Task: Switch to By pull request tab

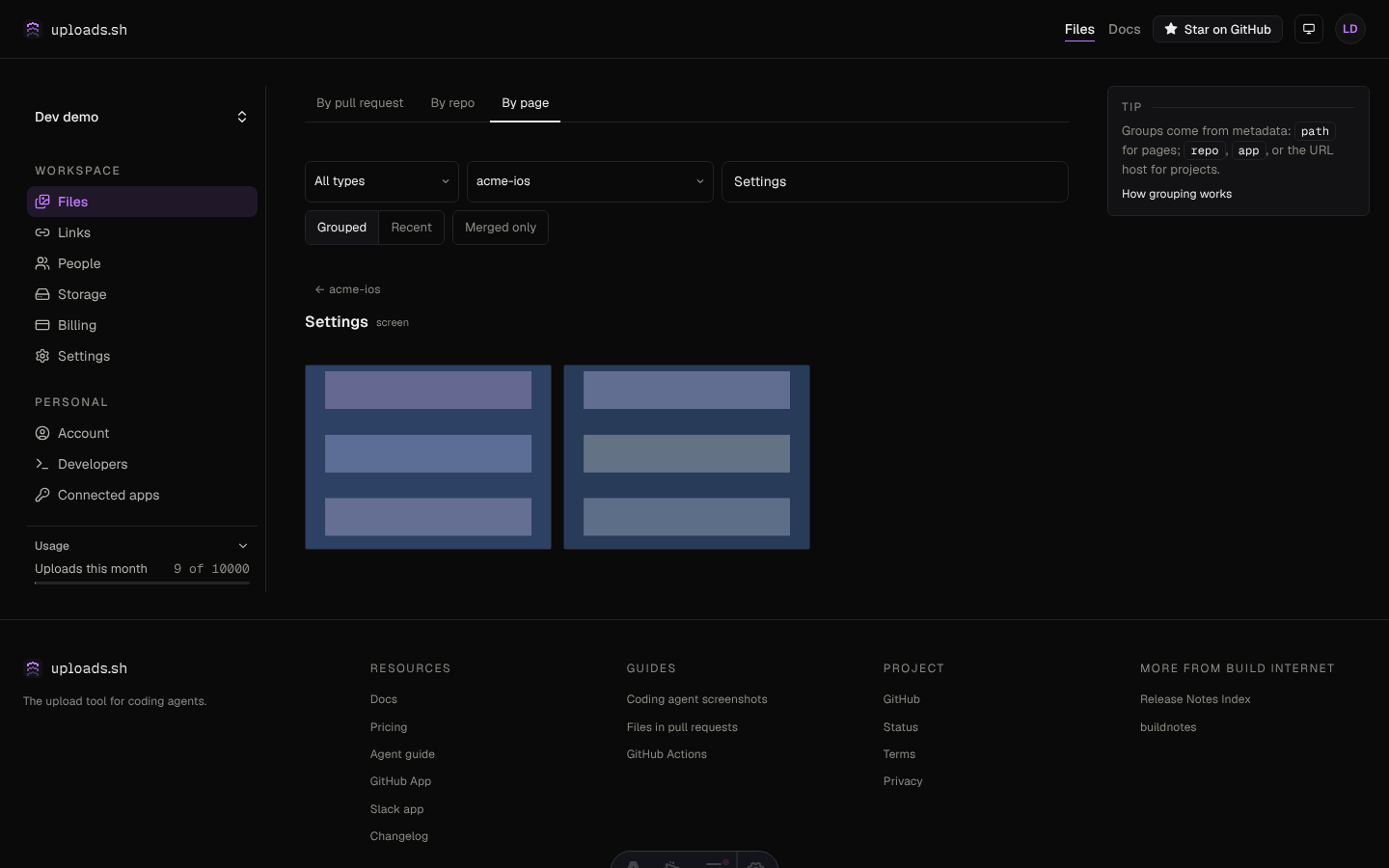Action: (360, 103)
